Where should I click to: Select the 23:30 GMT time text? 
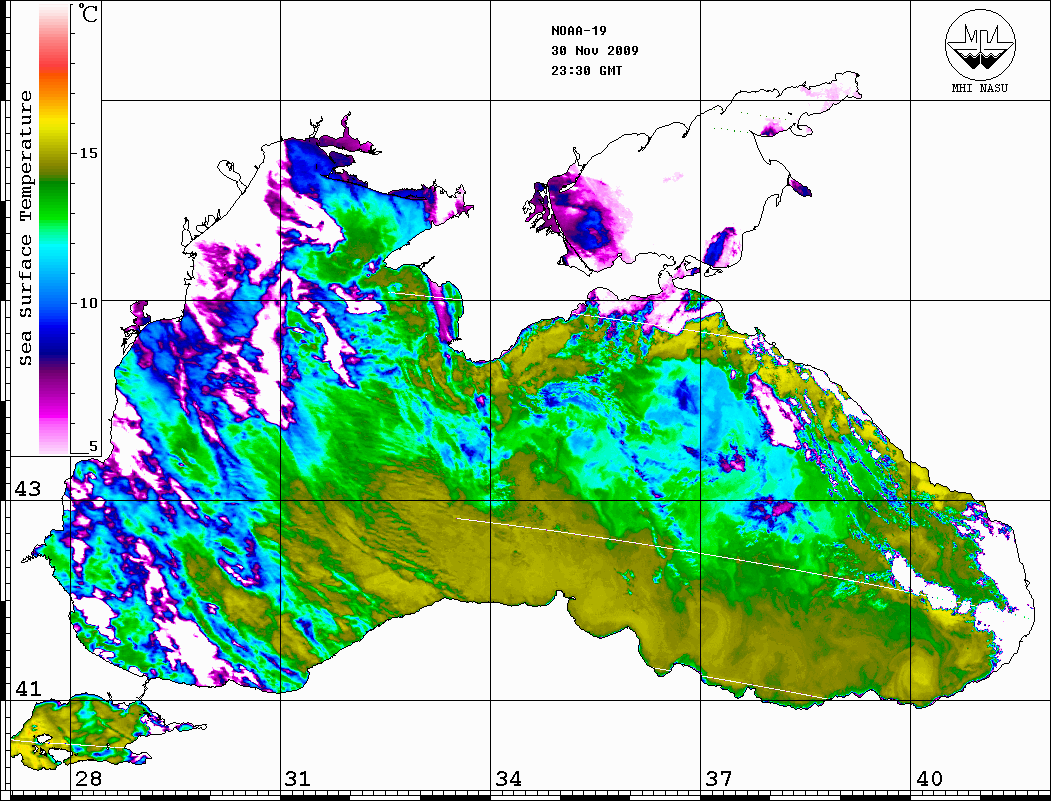[x=586, y=70]
